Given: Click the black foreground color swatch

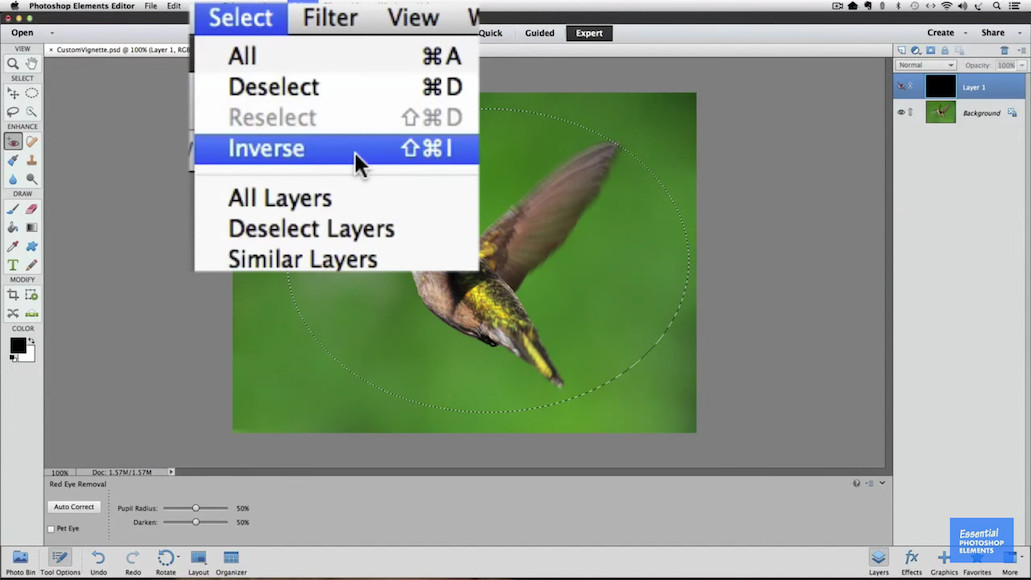Looking at the screenshot, I should (x=18, y=345).
